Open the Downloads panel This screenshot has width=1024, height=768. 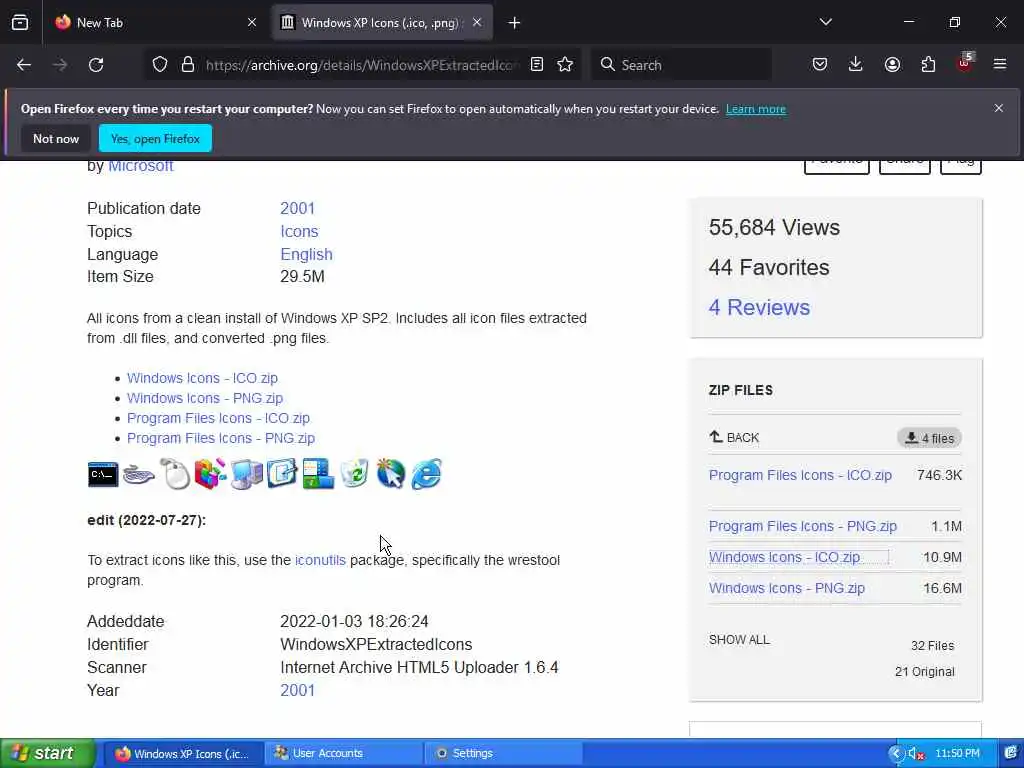[856, 65]
